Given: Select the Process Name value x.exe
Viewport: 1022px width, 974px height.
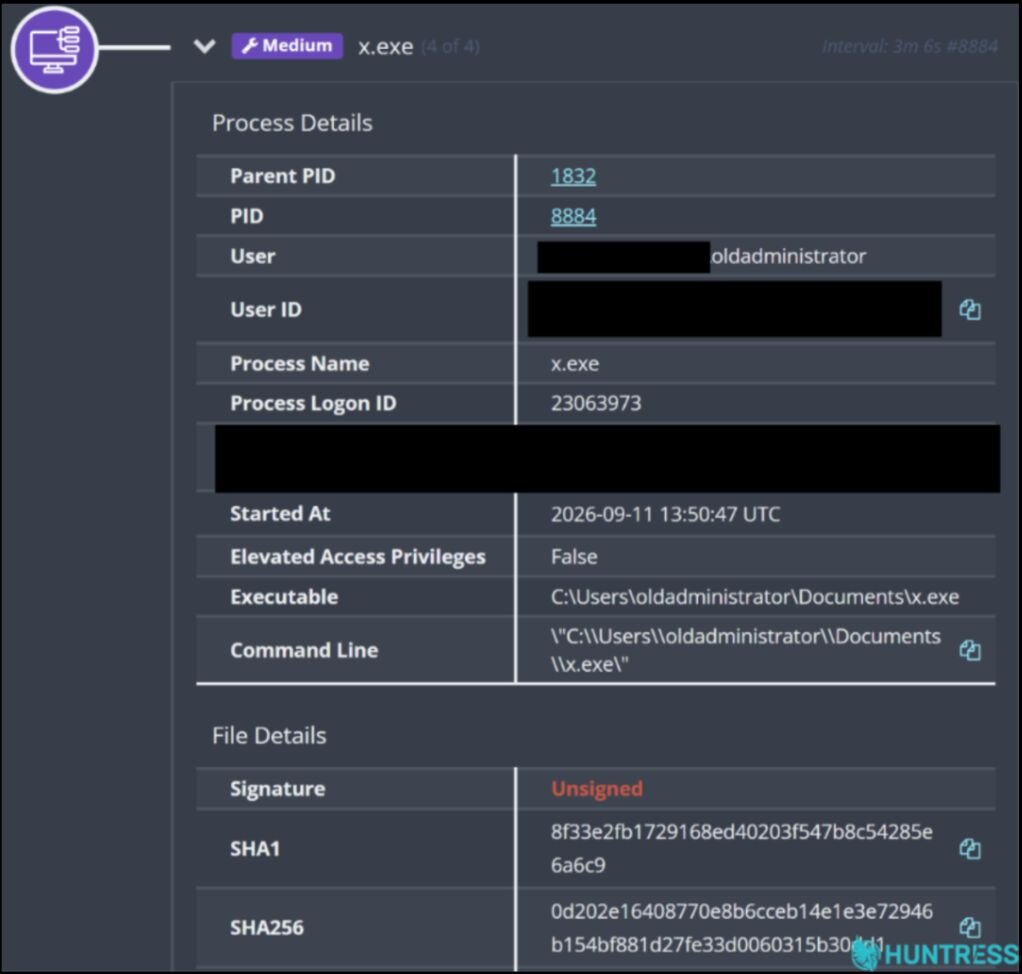Looking at the screenshot, I should pyautogui.click(x=574, y=364).
